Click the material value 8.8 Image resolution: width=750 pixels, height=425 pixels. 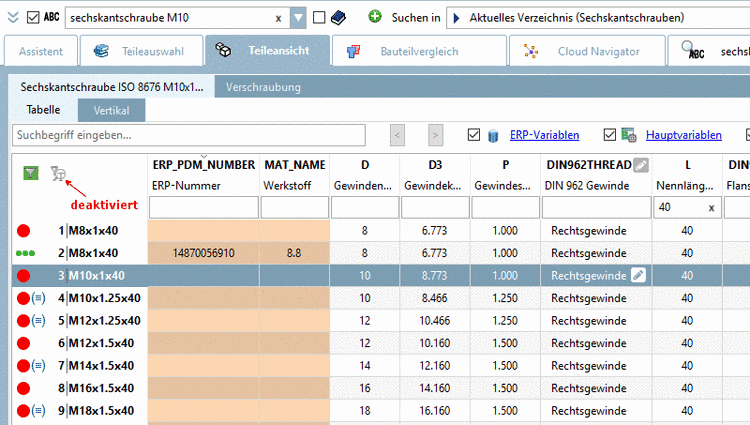click(294, 253)
